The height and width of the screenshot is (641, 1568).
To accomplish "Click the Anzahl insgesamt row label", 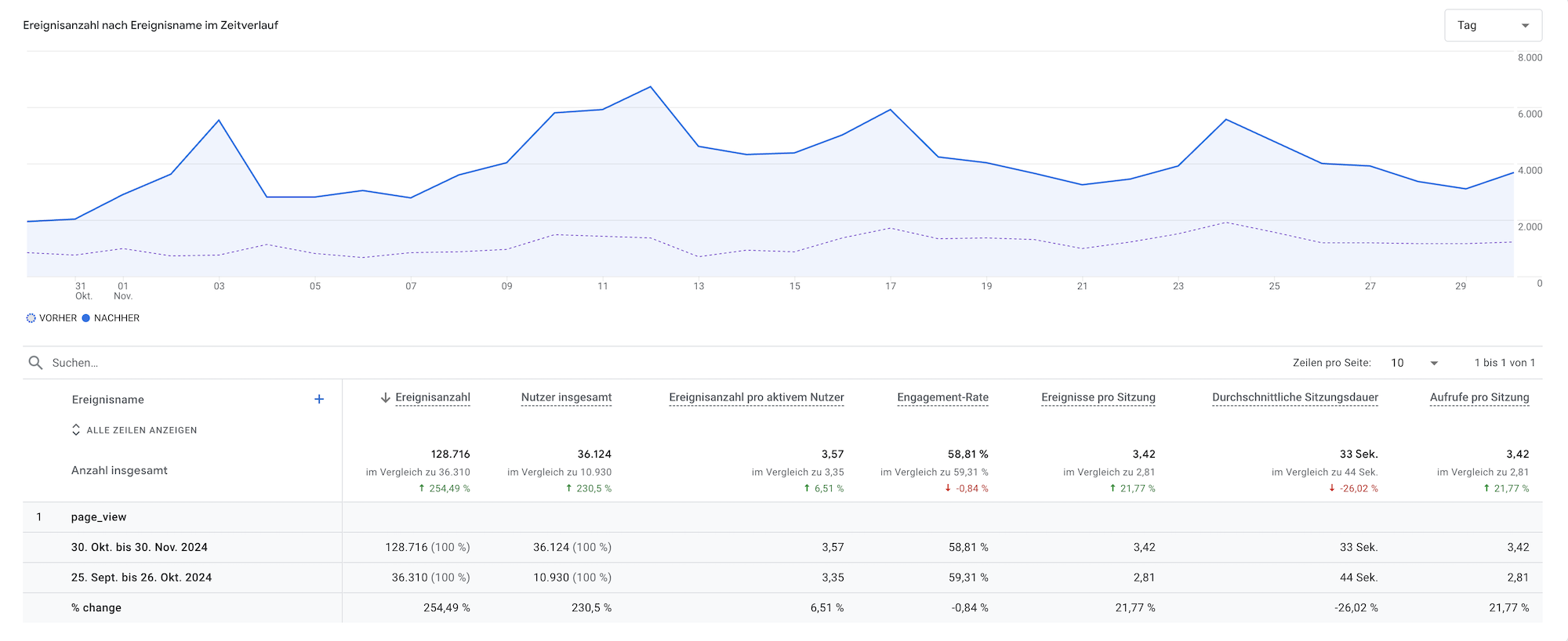I will tap(119, 470).
